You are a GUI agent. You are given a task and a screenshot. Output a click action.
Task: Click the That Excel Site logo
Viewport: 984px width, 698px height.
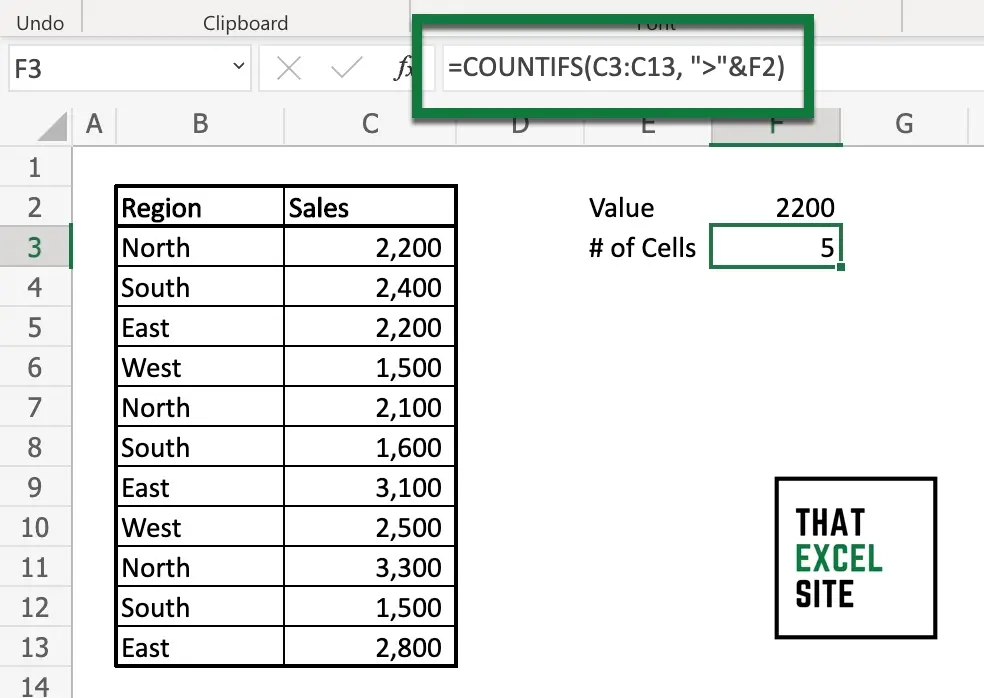[856, 558]
